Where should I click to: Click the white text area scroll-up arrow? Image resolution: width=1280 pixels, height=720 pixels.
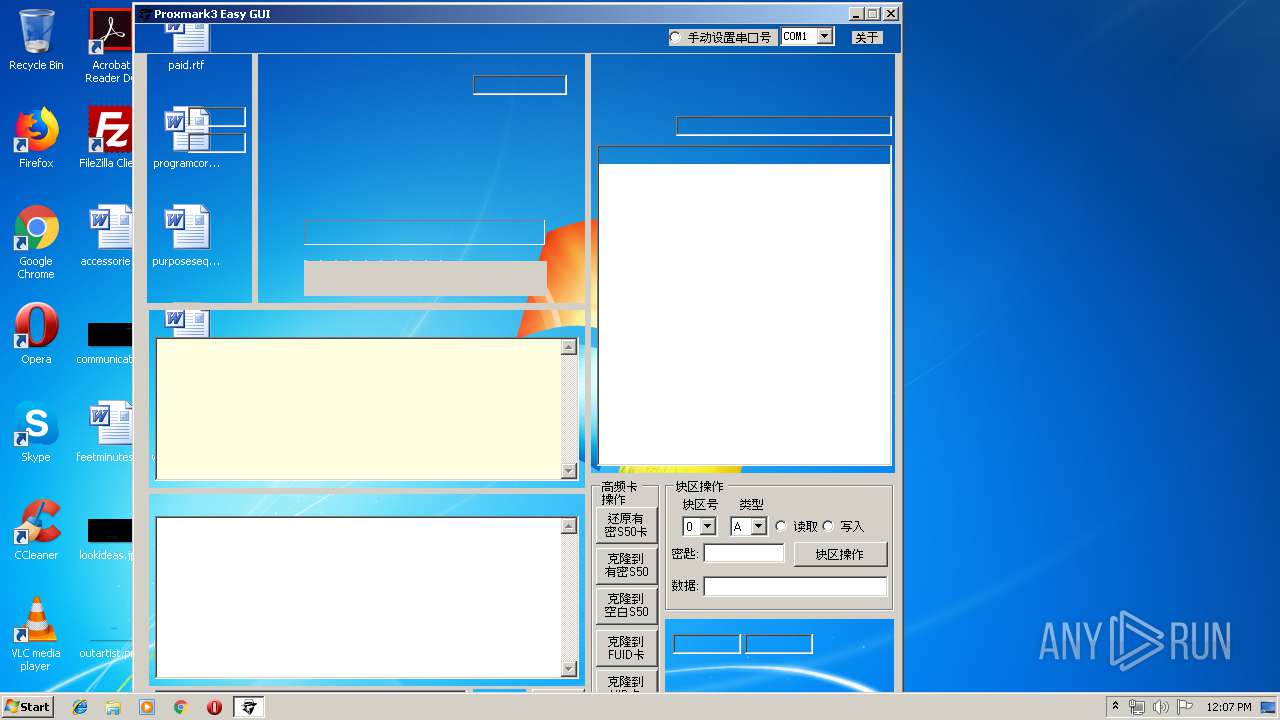tap(569, 526)
